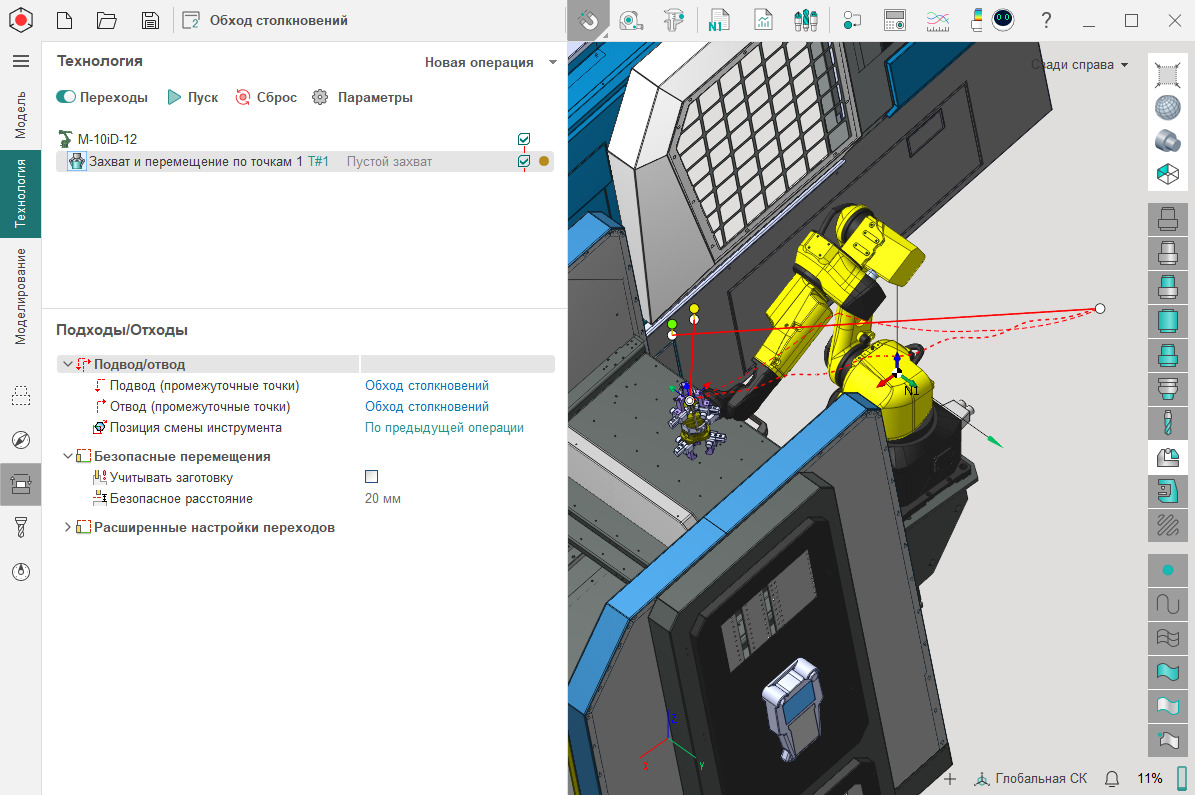
Task: Click the notification bell in status bar
Action: click(1111, 778)
